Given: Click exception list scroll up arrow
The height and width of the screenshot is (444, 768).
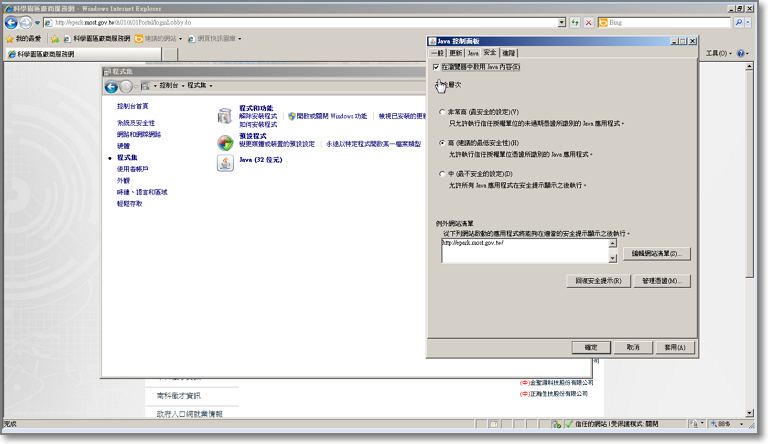Looking at the screenshot, I should 612,244.
